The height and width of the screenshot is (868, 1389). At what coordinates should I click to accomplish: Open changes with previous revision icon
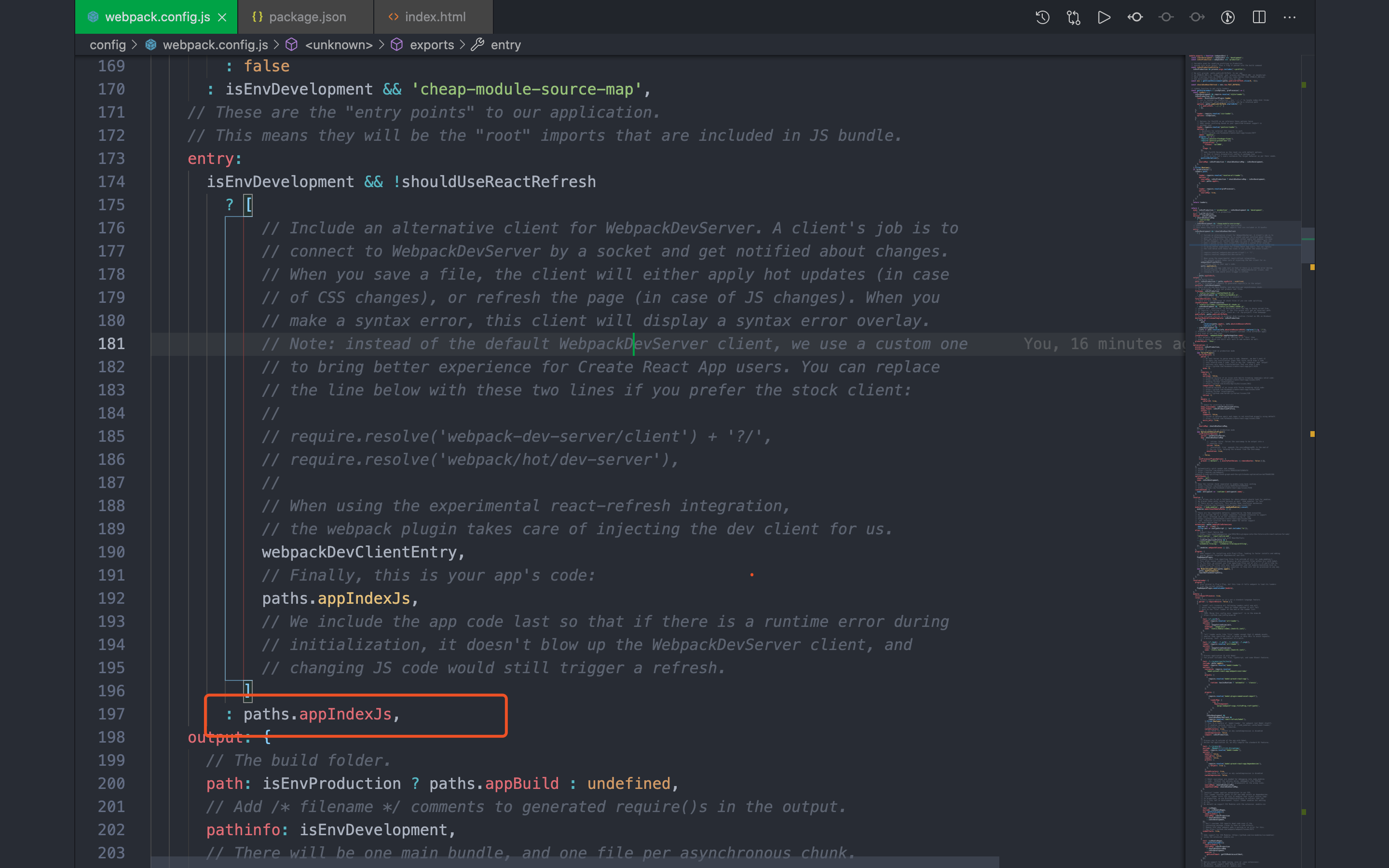(1135, 17)
